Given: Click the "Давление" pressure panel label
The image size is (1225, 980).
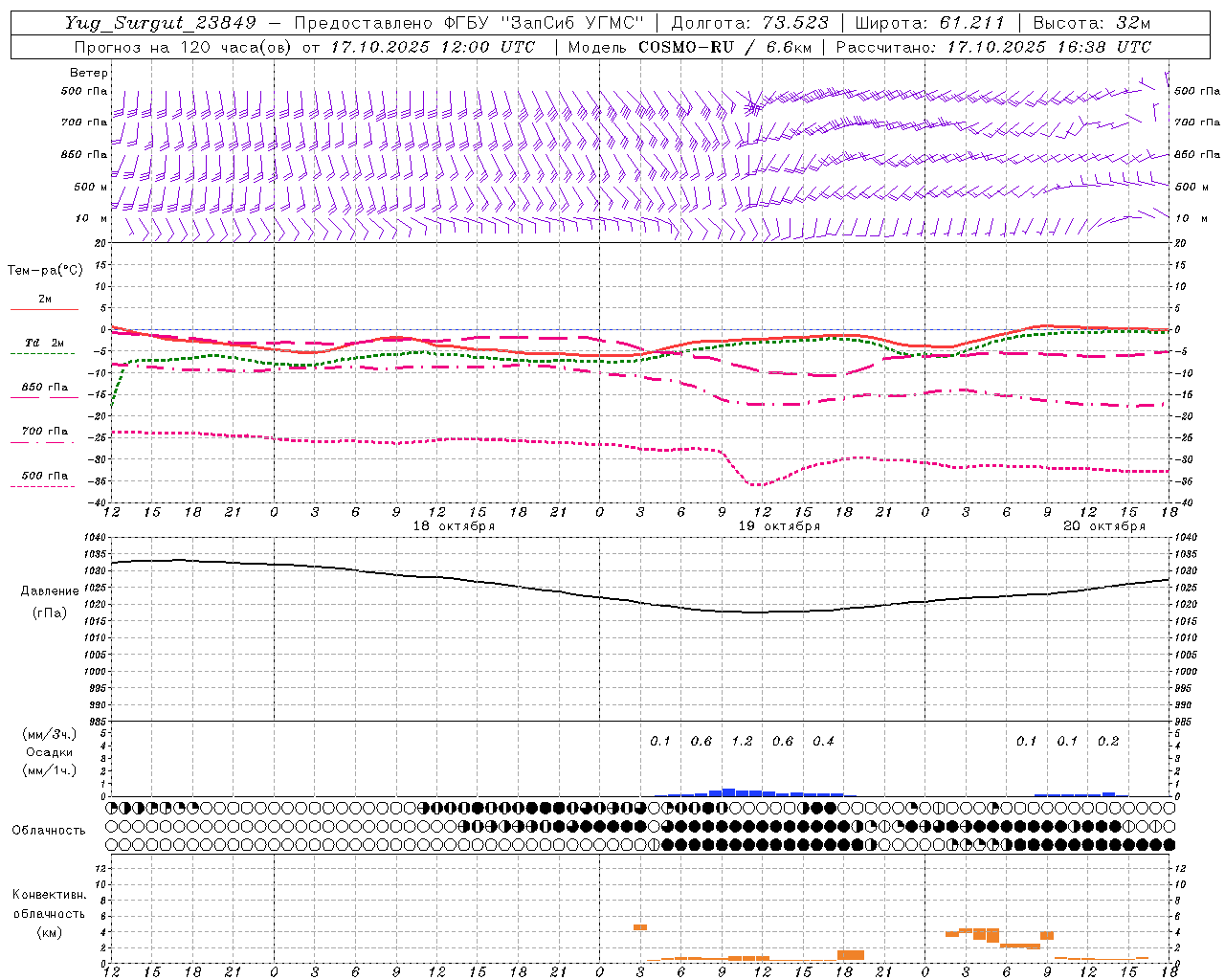Looking at the screenshot, I should (50, 591).
